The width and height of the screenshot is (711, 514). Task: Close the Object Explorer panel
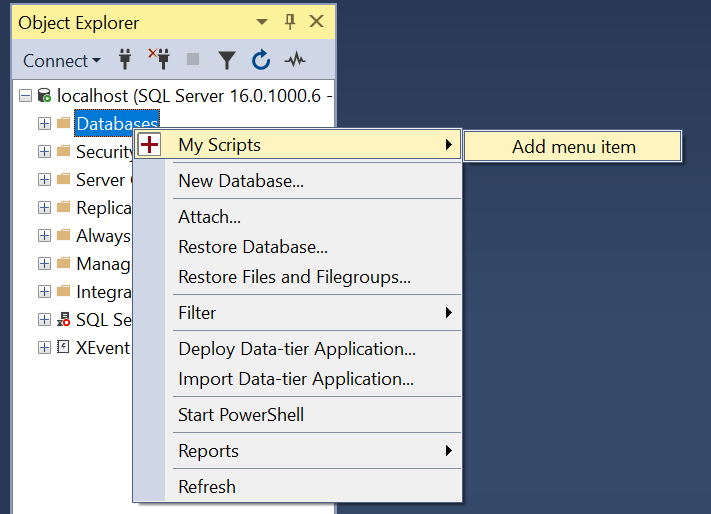click(x=317, y=21)
